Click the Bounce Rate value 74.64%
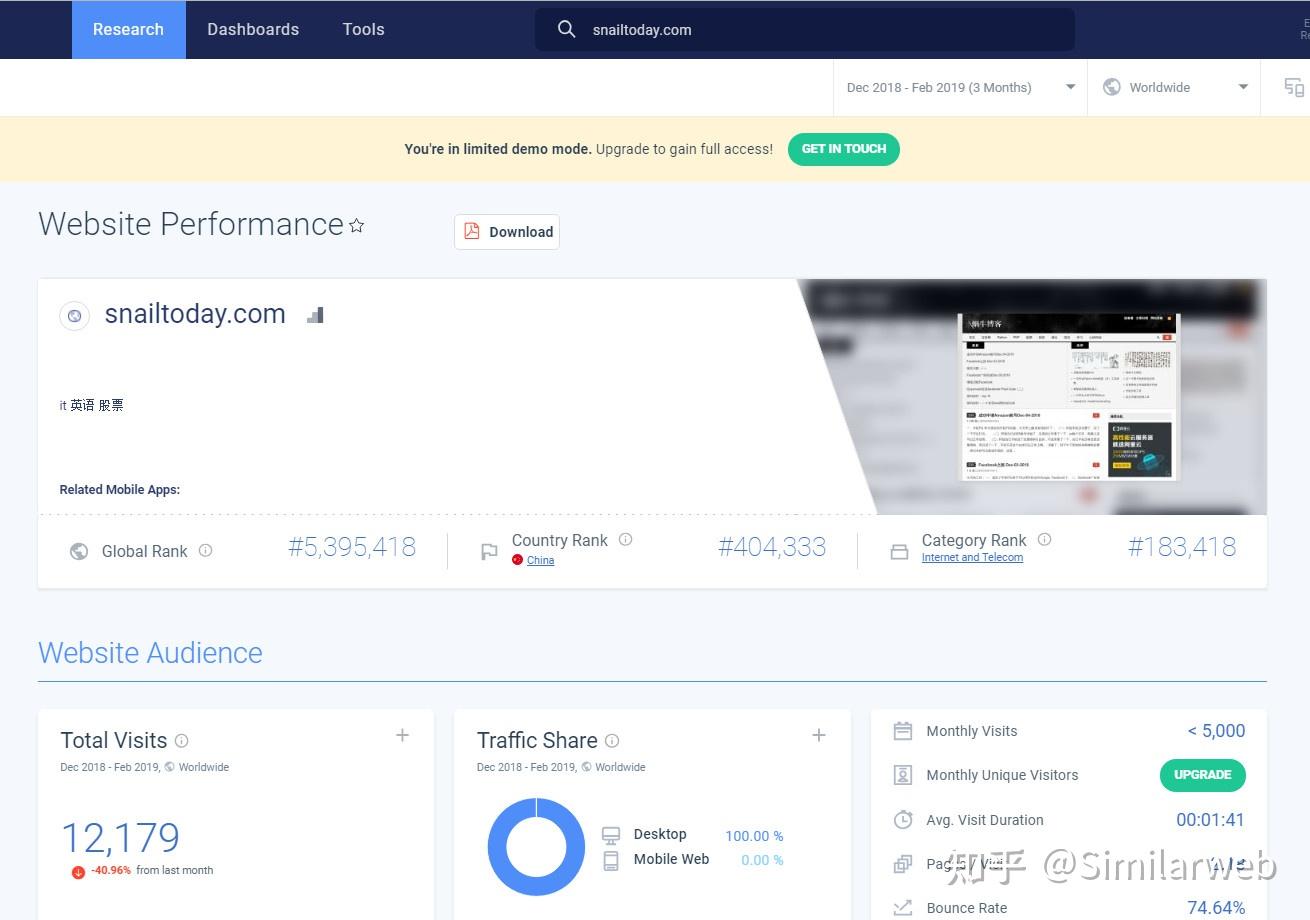 click(x=1216, y=908)
